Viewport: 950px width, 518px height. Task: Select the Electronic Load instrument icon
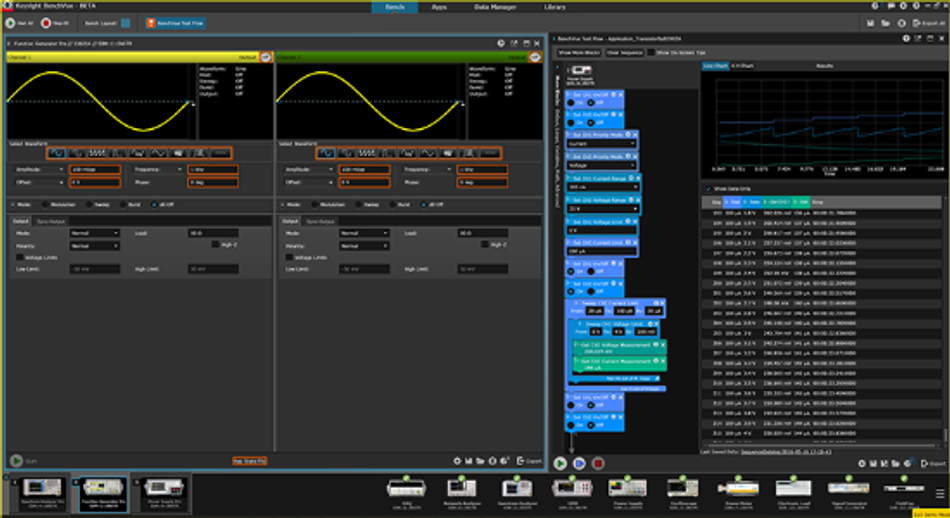coord(793,490)
